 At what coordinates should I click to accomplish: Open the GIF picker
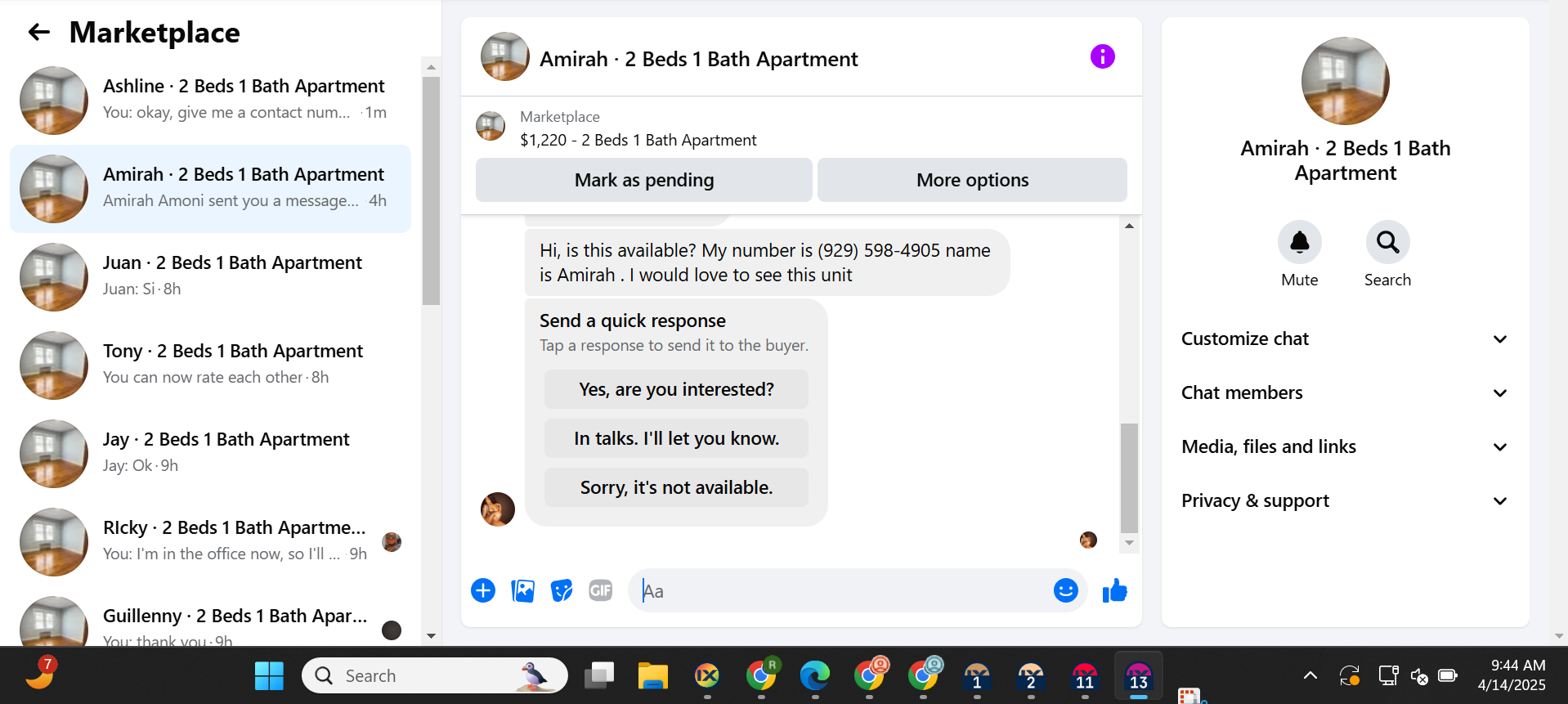pos(601,590)
